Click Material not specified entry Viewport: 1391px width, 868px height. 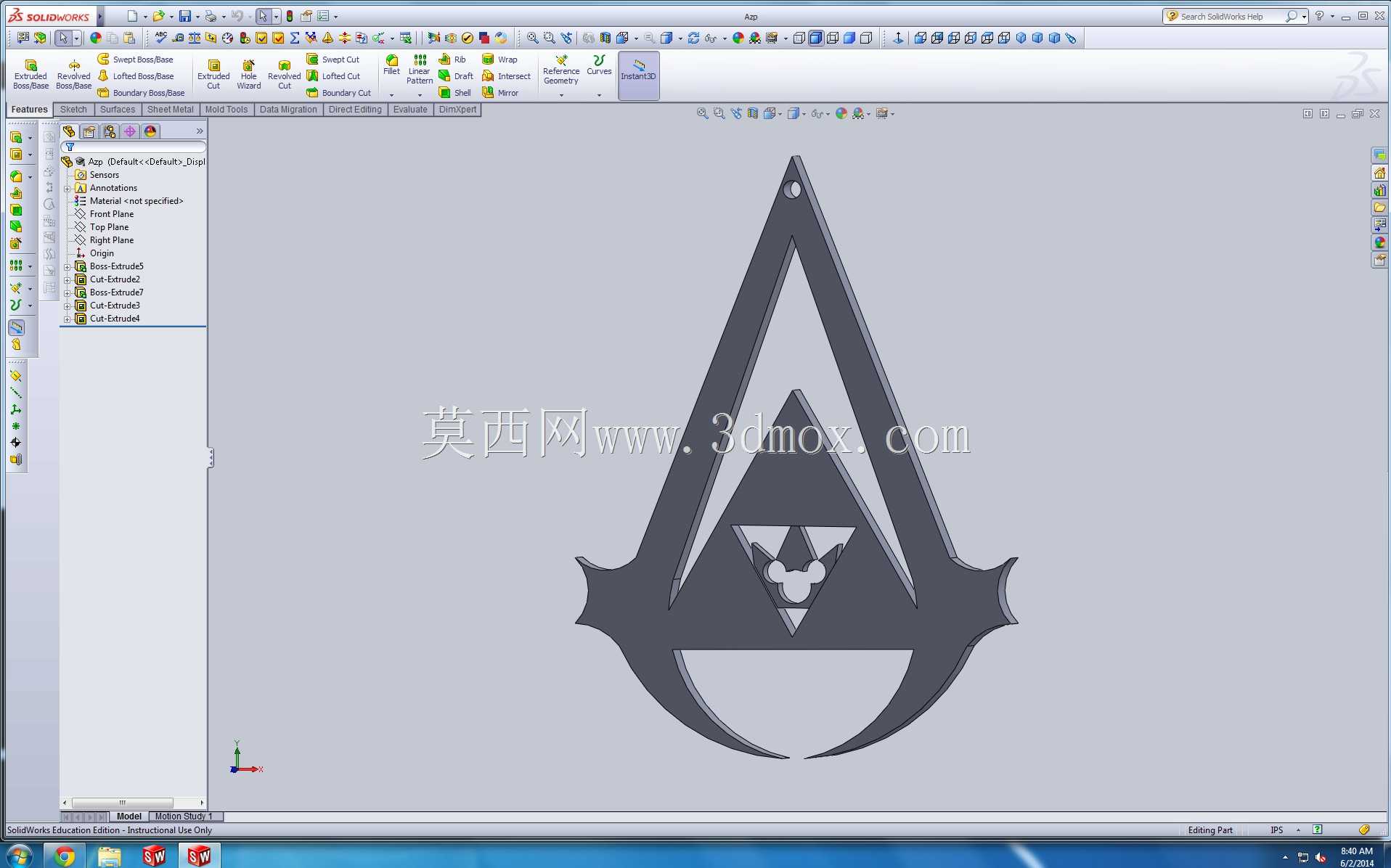129,201
